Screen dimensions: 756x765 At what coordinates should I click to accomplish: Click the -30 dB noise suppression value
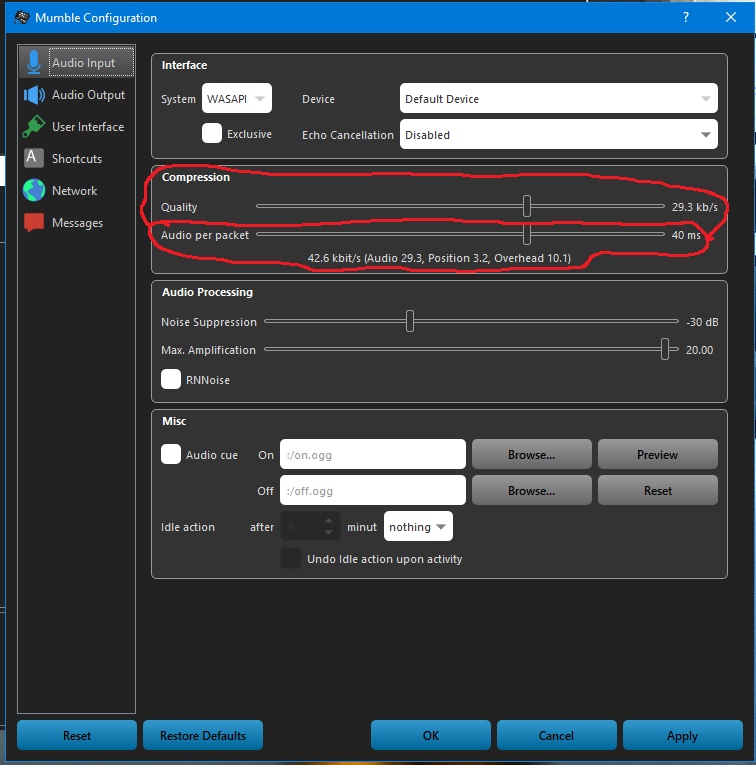click(702, 322)
